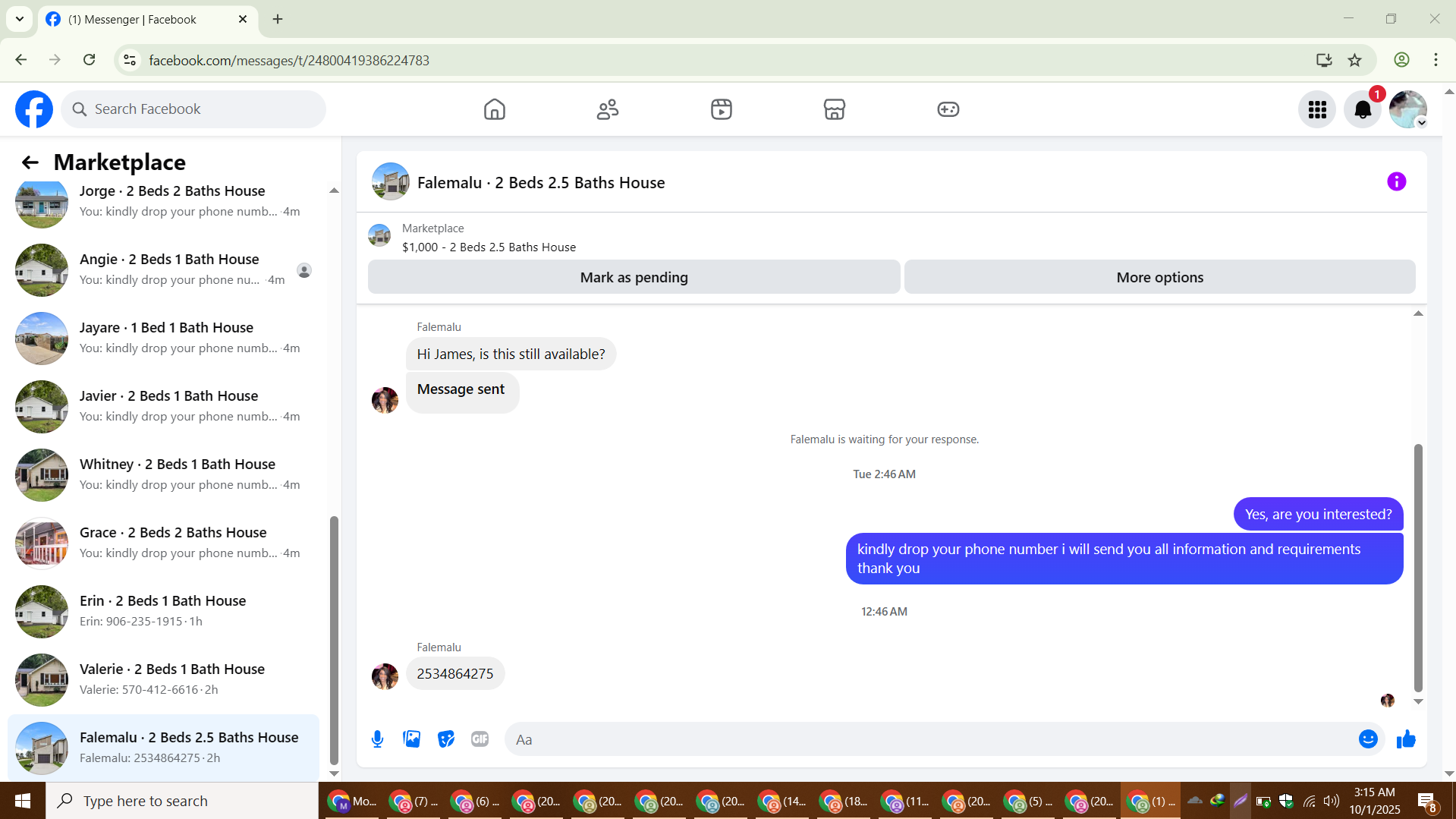
Task: Open volume control in system tray
Action: tap(1332, 801)
